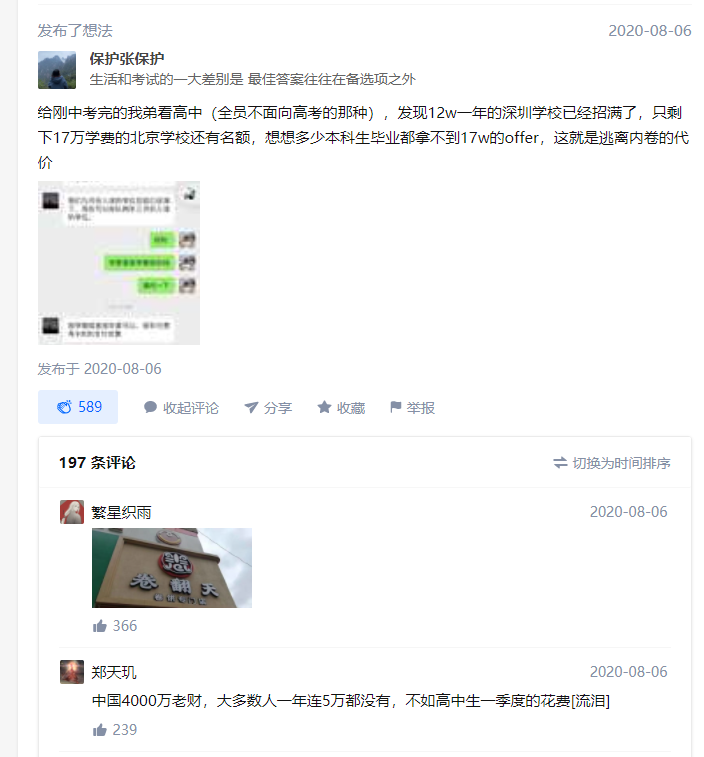View 郑天玑's avatar

[72, 672]
